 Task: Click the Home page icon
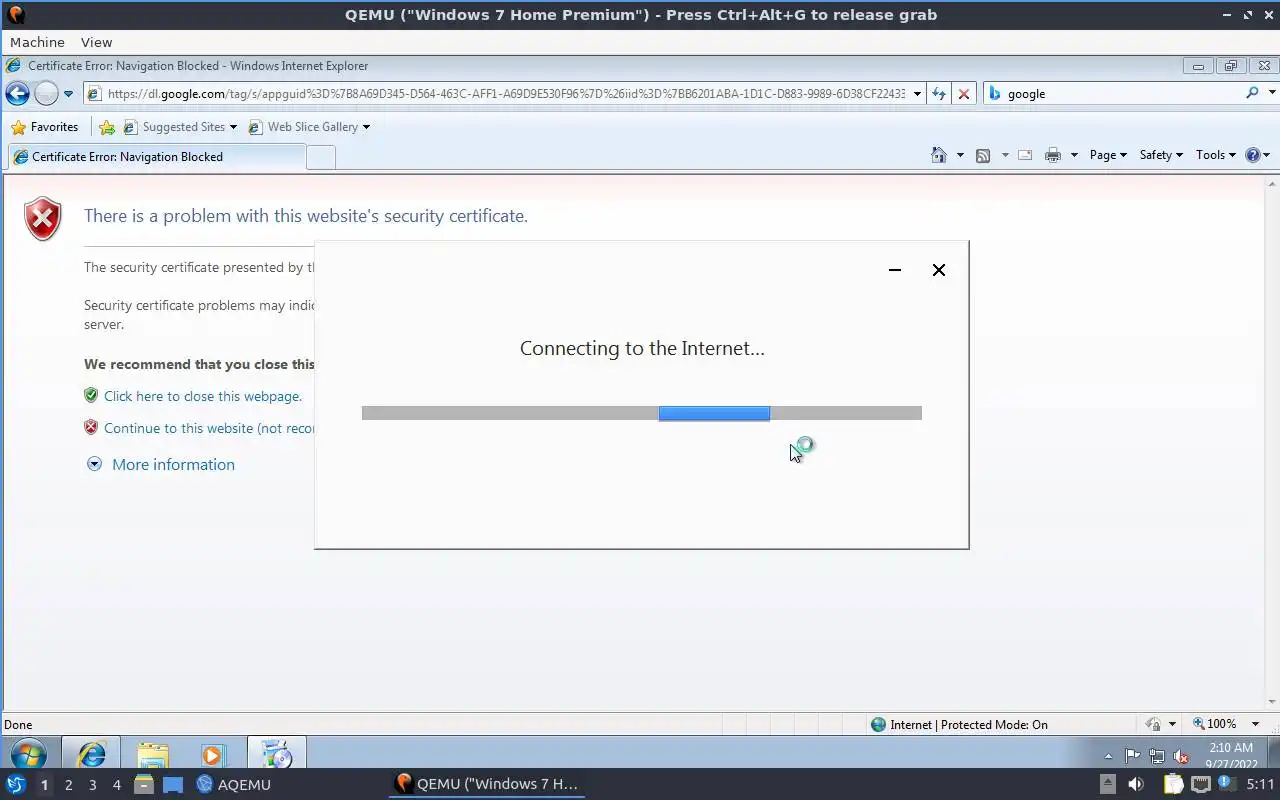point(939,155)
